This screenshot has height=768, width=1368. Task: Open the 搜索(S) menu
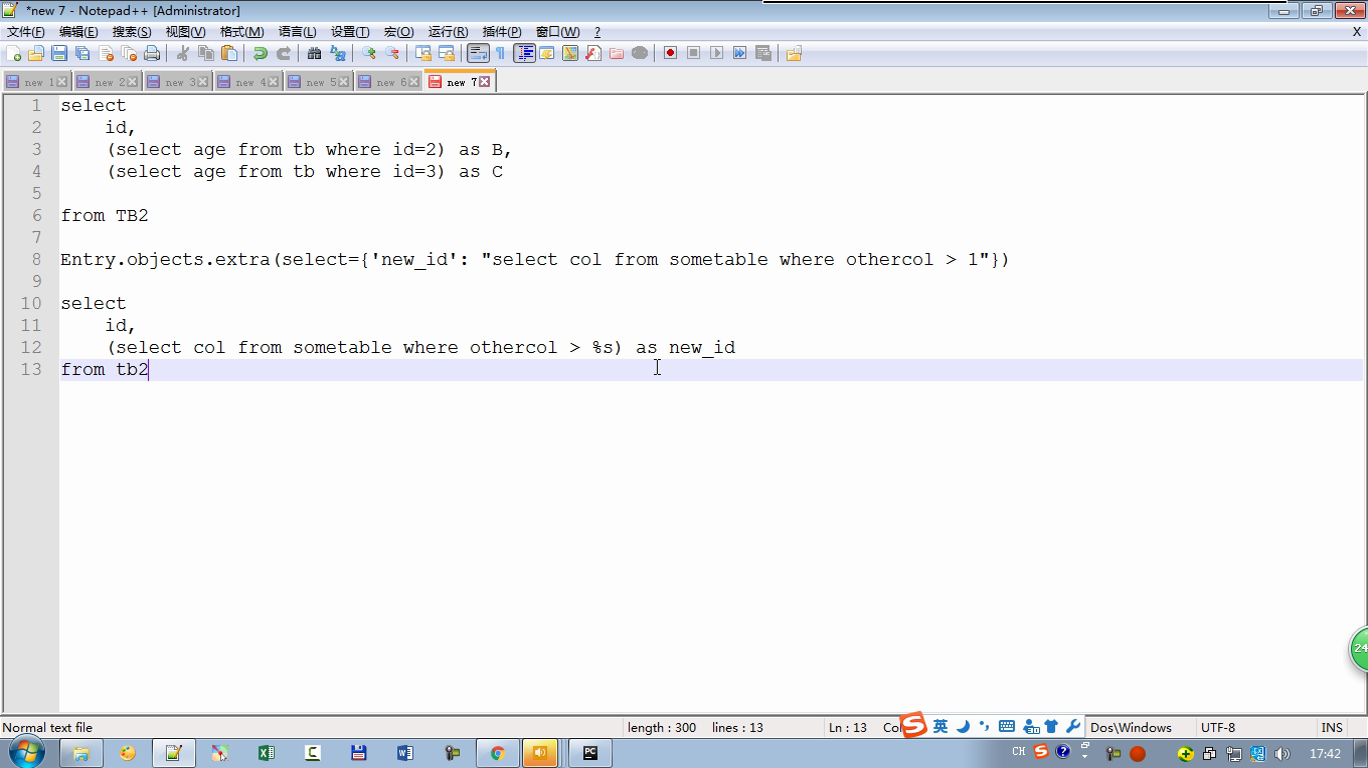click(131, 32)
